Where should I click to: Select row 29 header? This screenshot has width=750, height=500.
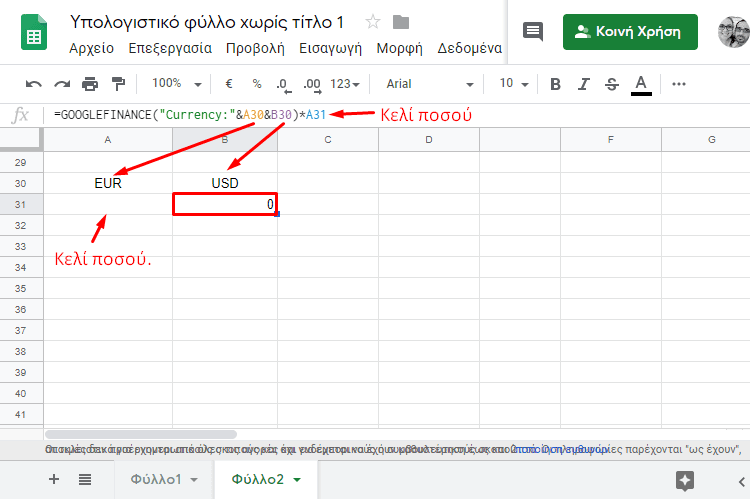[21, 162]
